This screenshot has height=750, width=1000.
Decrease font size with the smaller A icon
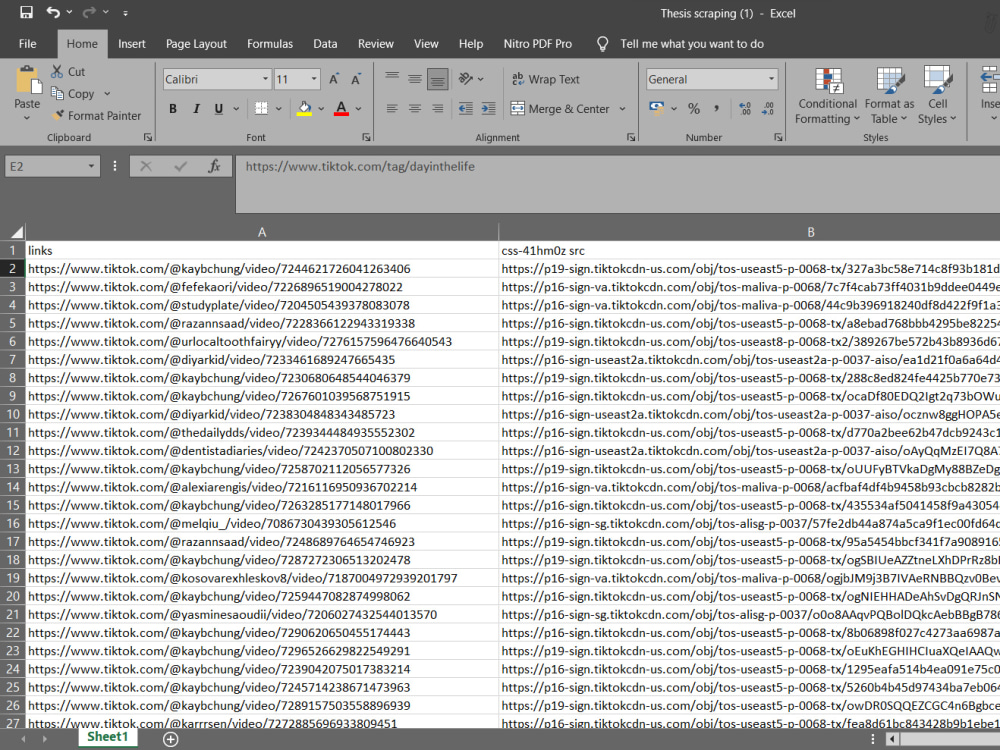coord(356,79)
